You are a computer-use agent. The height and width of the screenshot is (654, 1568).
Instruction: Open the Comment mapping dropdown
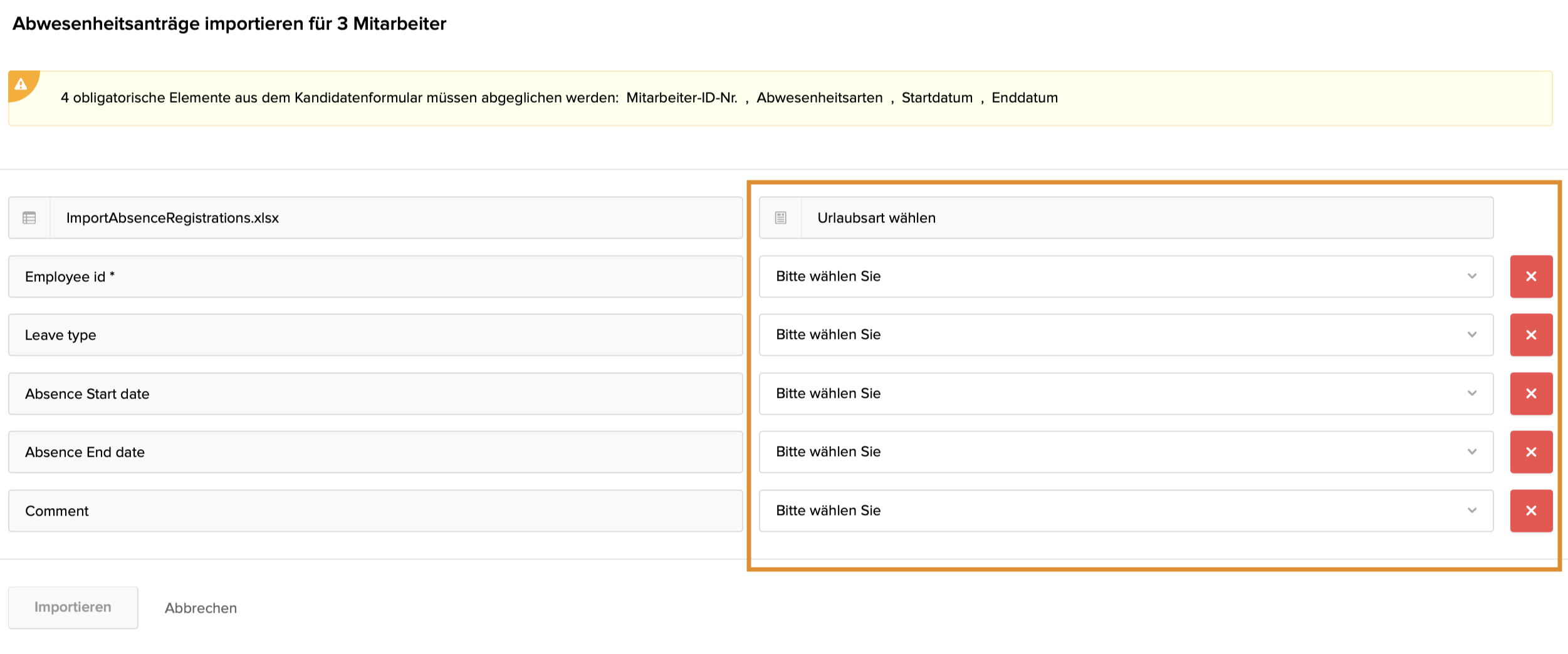[x=1126, y=511]
